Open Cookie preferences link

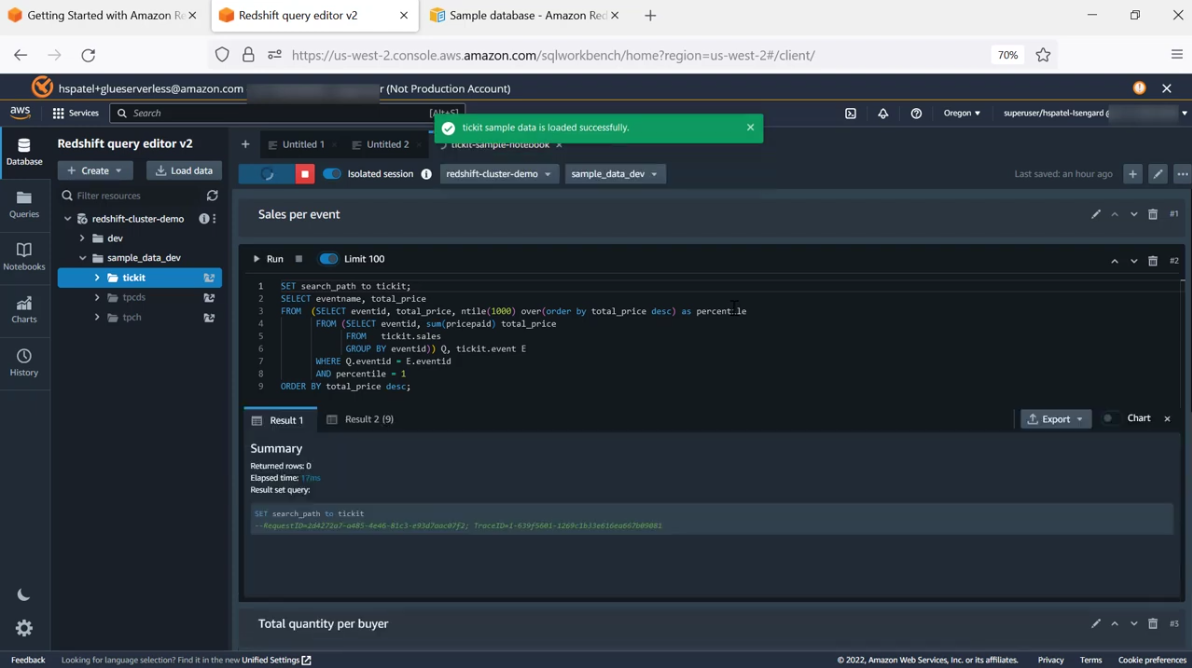pos(1152,660)
